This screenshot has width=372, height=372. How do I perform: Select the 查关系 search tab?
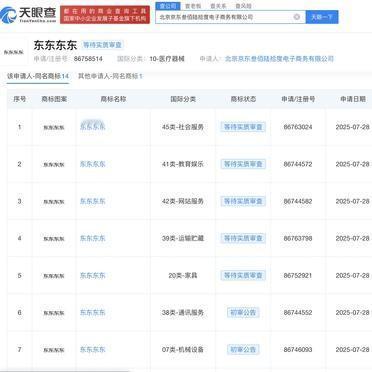coord(218,6)
